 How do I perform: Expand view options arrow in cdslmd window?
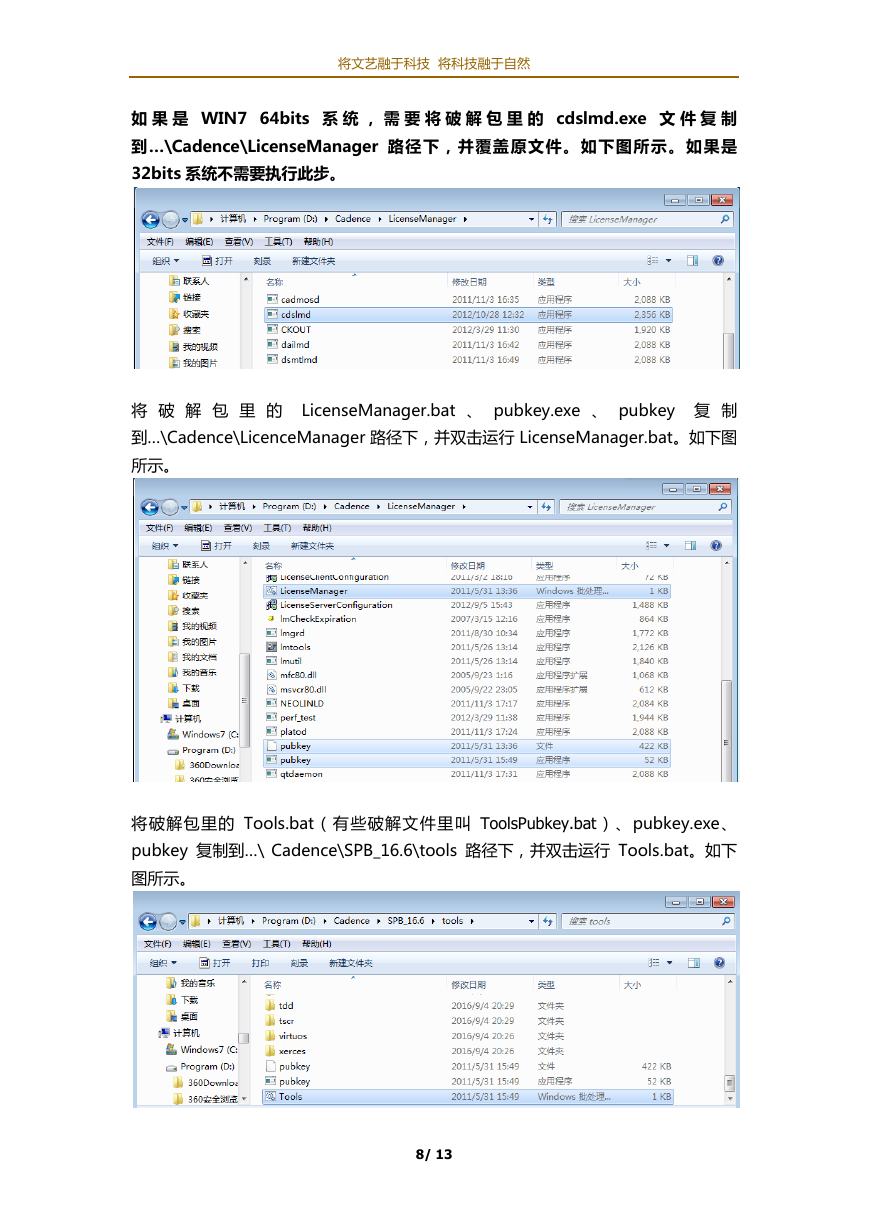[x=669, y=261]
